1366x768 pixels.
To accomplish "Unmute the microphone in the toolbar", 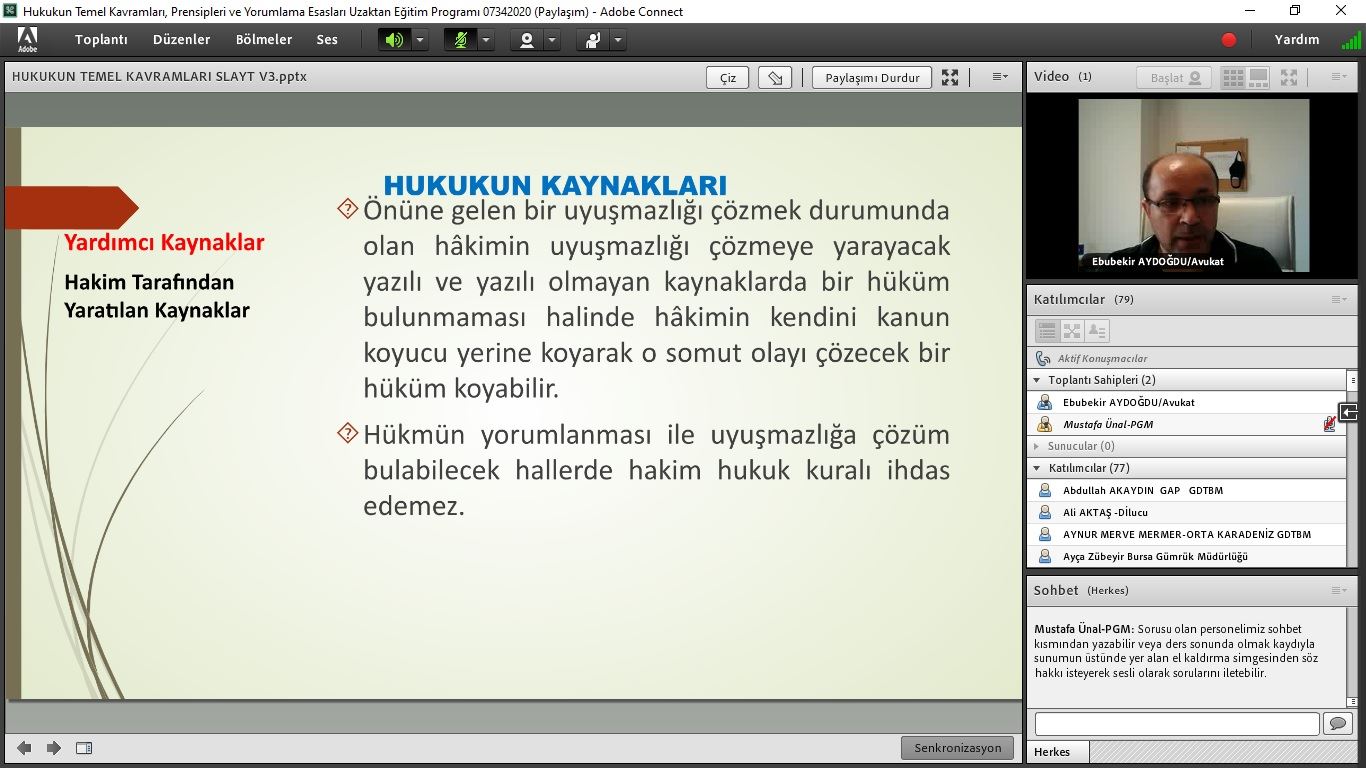I will 460,40.
